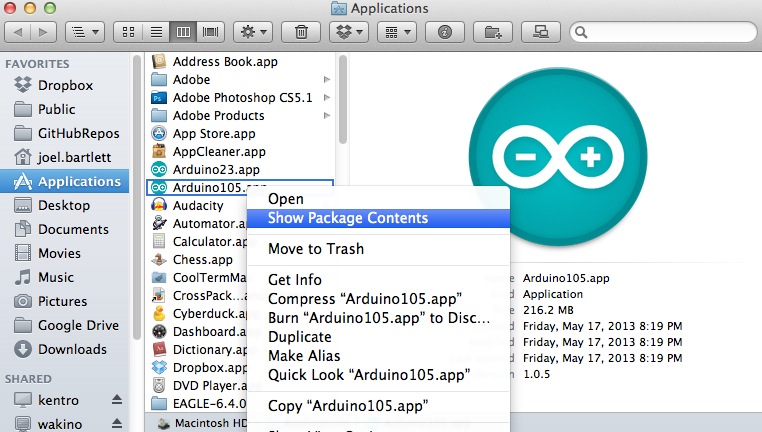Eject the kentro shared volume
Screen dimensions: 762x432
pyautogui.click(x=117, y=400)
